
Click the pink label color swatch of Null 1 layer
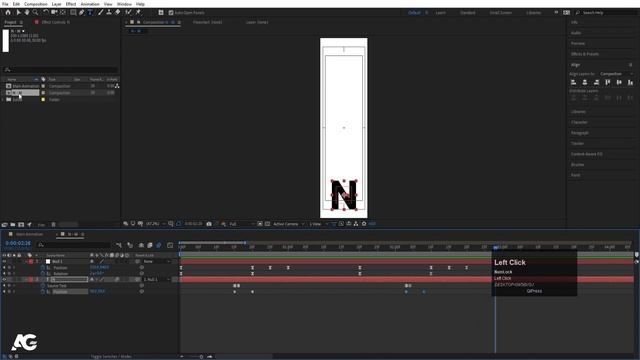(x=31, y=262)
